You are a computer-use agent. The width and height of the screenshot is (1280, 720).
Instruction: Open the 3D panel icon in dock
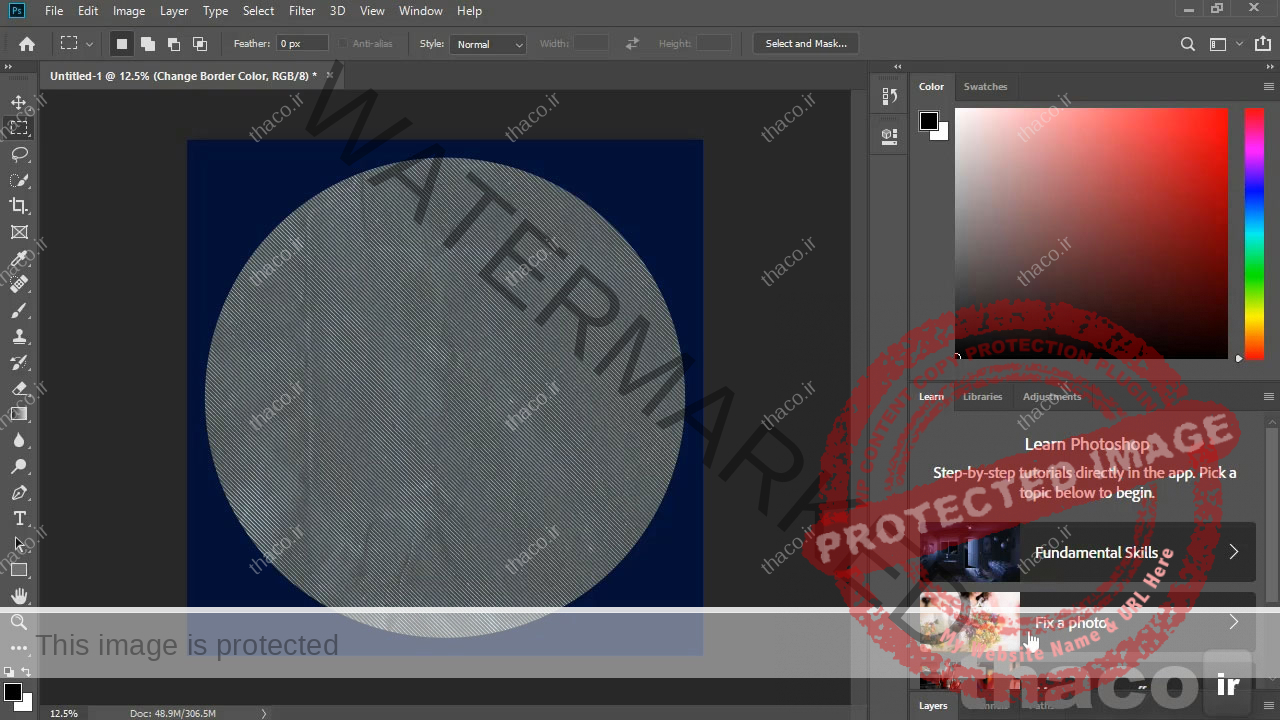coord(889,136)
